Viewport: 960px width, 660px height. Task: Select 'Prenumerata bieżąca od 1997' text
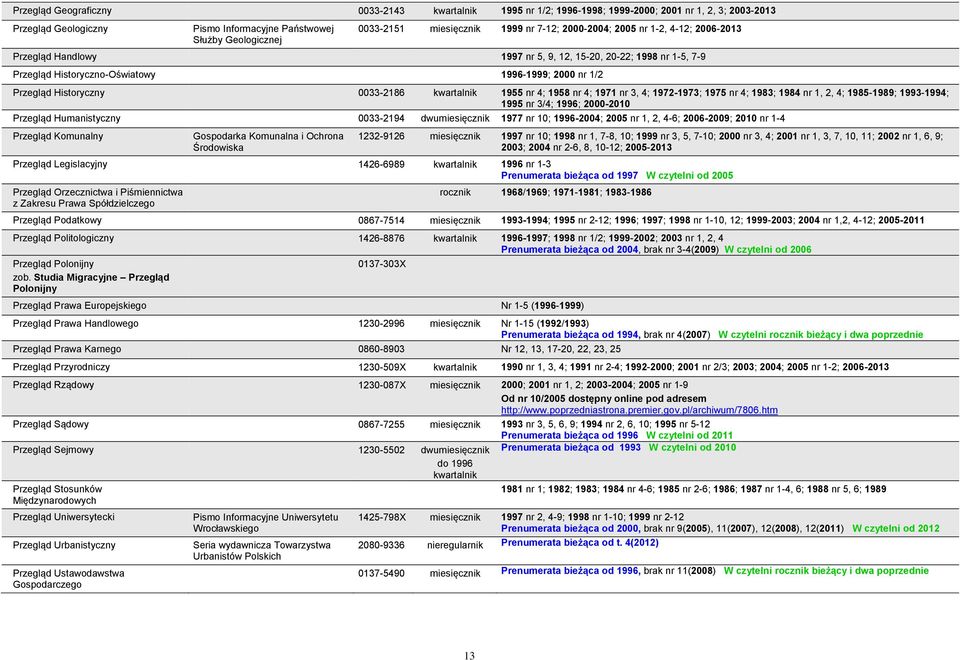pyautogui.click(x=569, y=176)
